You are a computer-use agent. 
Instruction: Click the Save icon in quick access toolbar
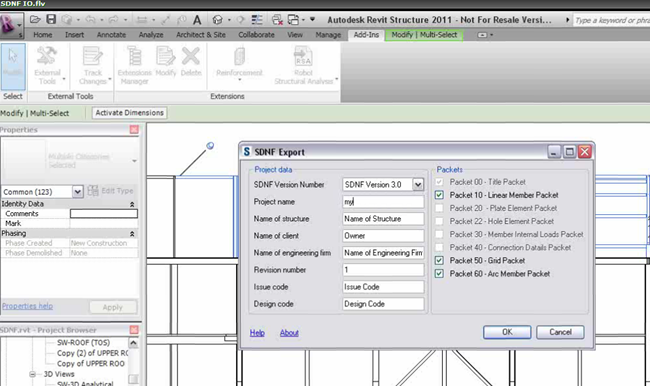pyautogui.click(x=51, y=19)
